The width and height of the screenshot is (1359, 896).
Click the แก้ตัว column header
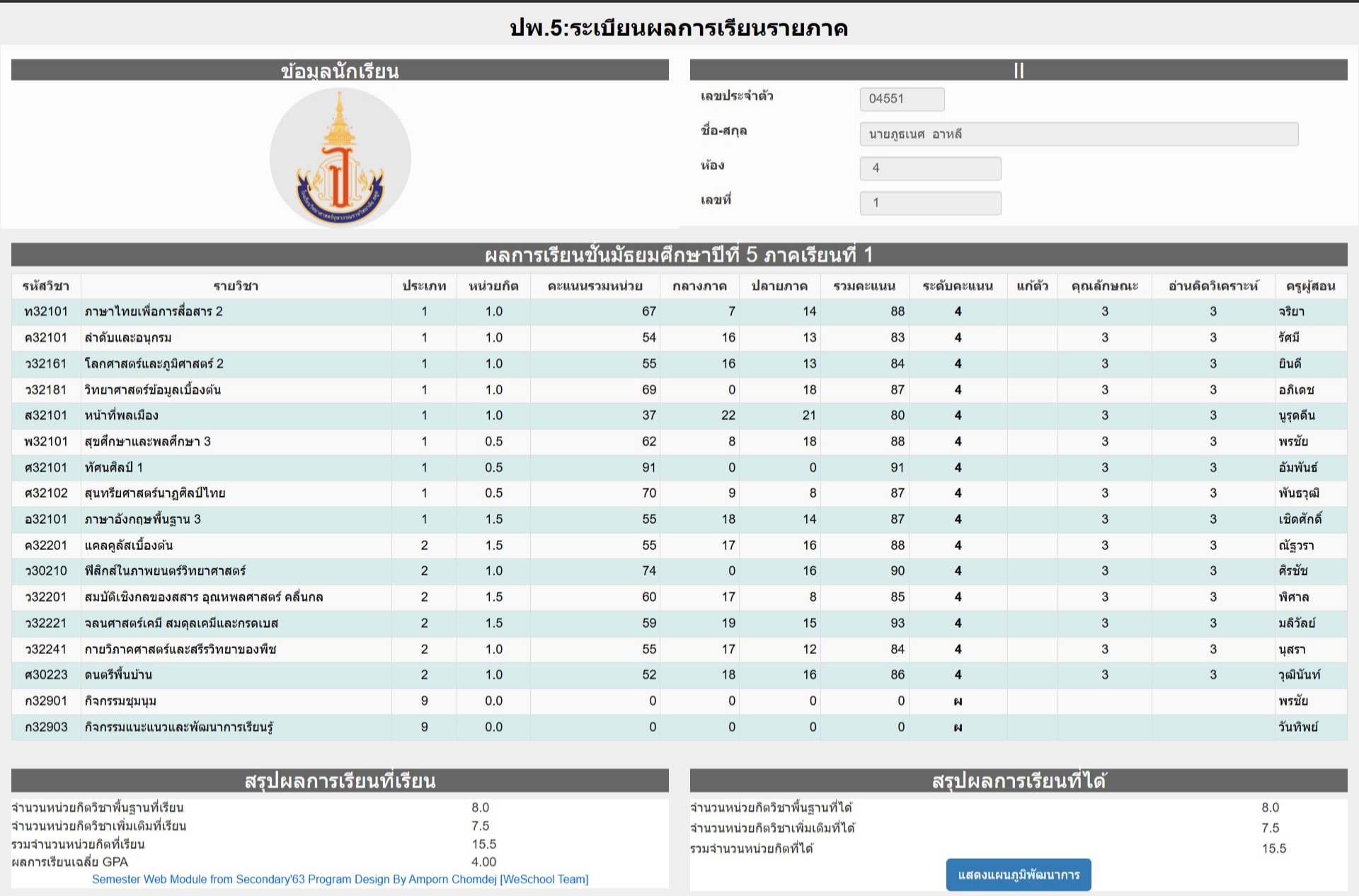click(1032, 286)
